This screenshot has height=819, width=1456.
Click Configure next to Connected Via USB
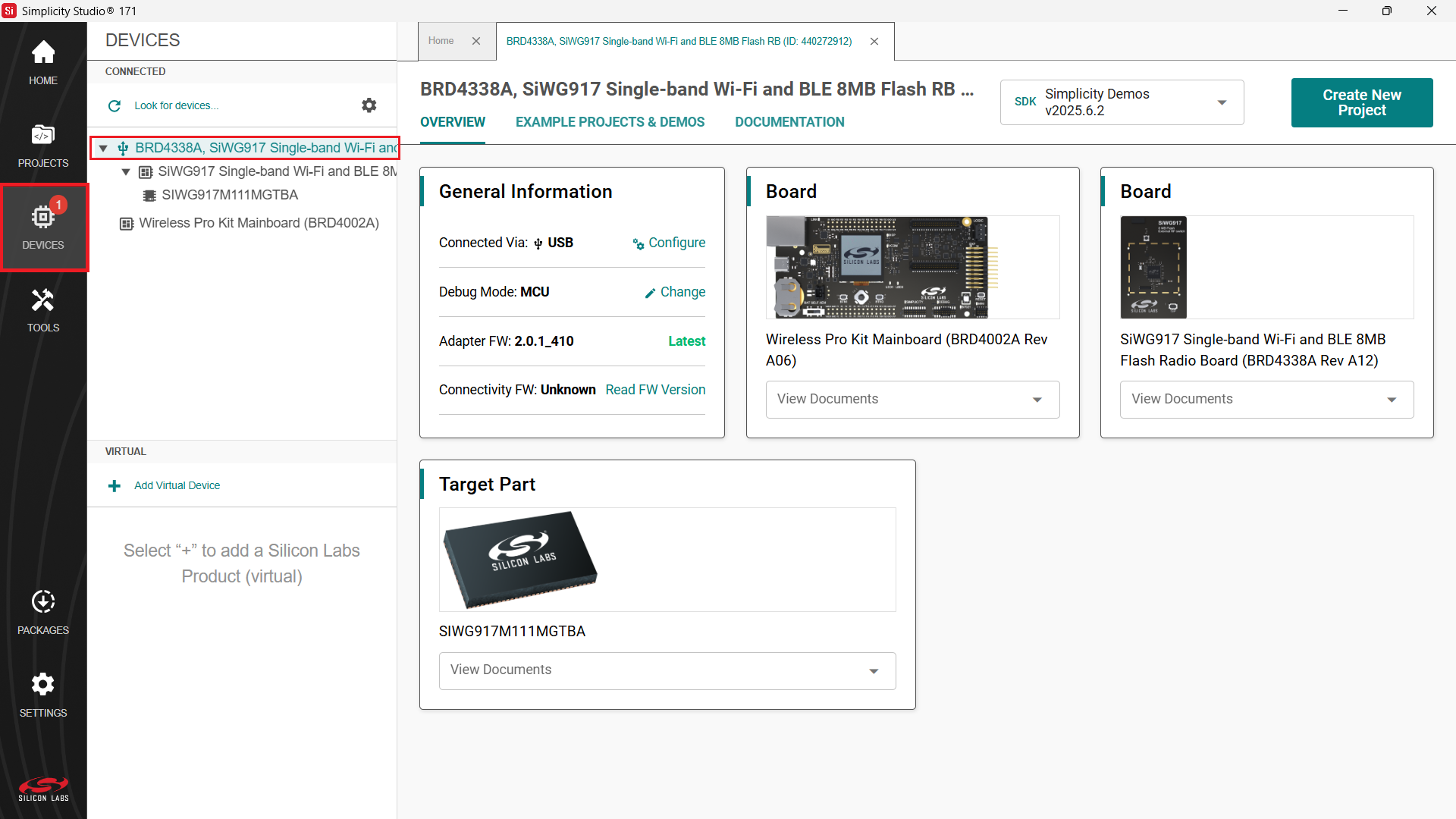[x=669, y=243]
